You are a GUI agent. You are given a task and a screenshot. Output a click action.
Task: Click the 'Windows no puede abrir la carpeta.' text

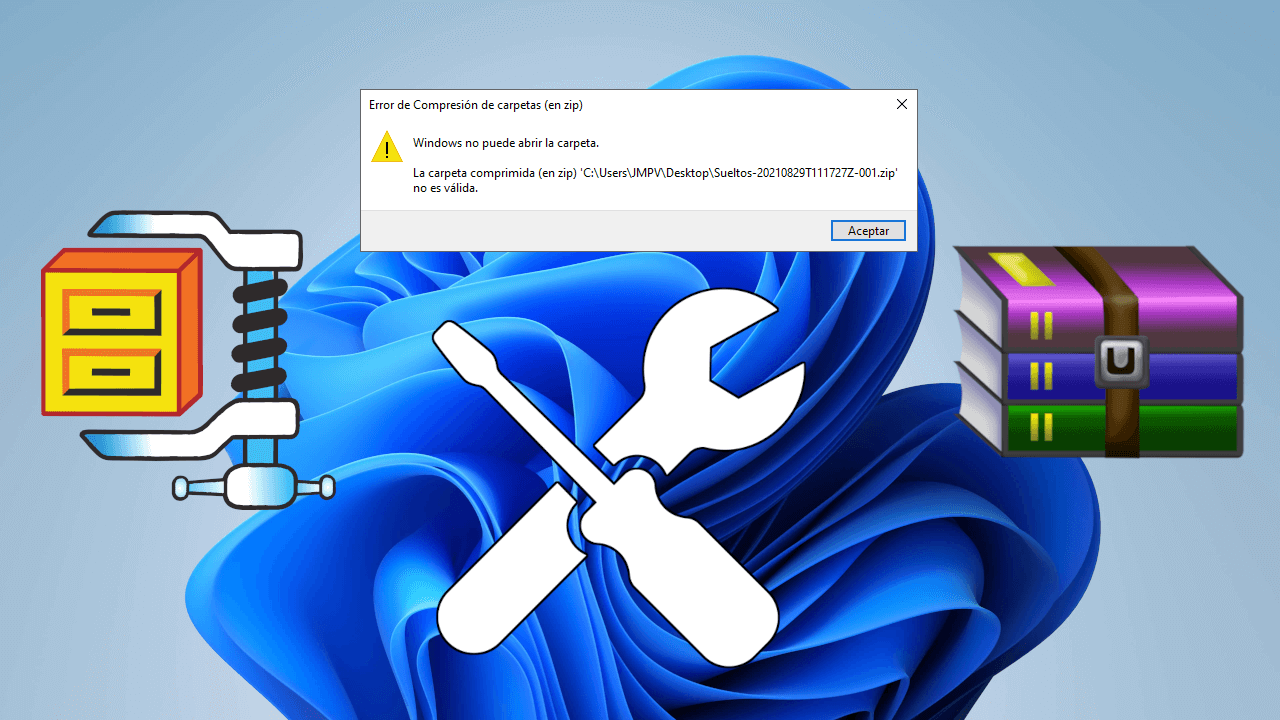click(506, 143)
